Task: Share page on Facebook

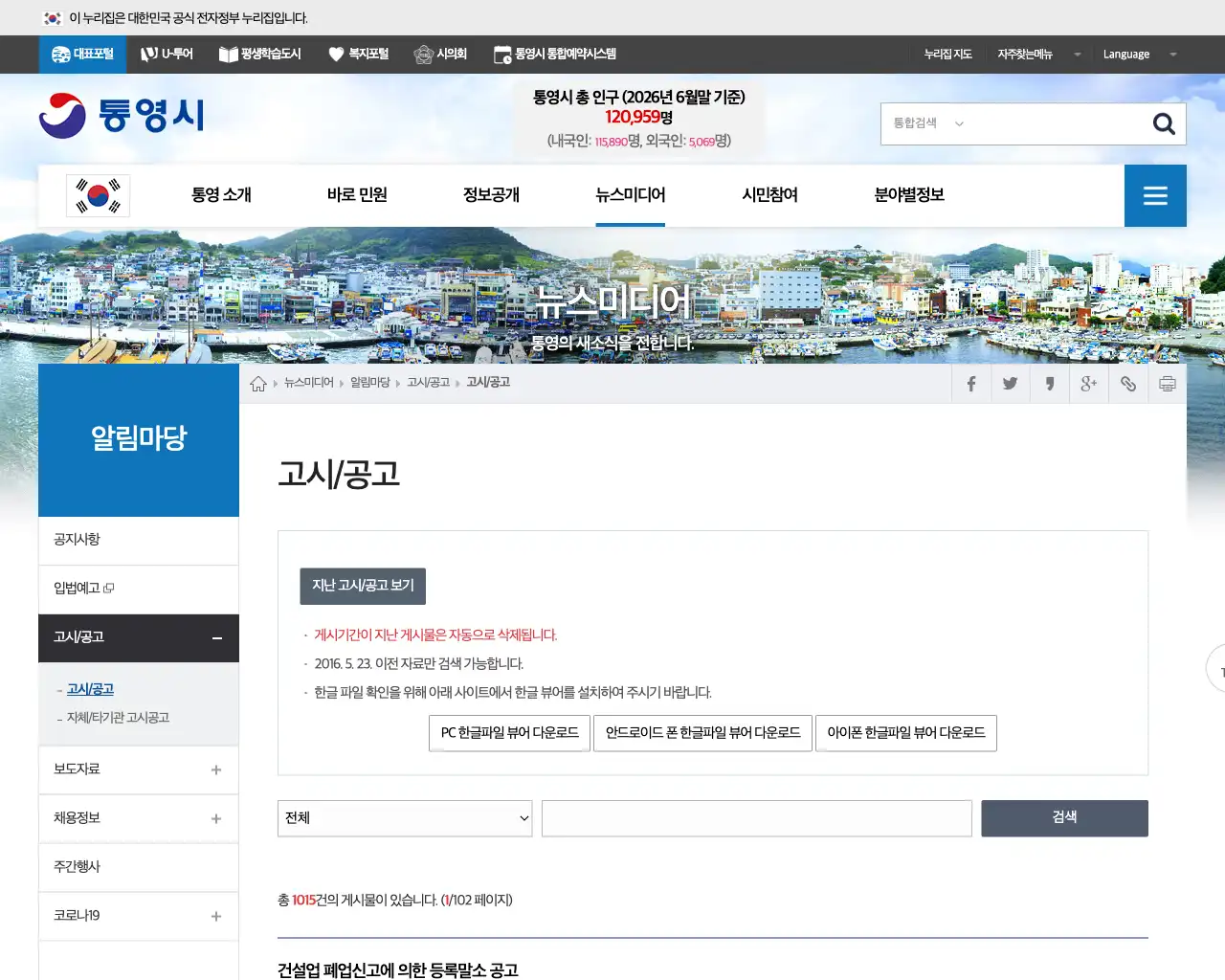Action: pos(970,384)
